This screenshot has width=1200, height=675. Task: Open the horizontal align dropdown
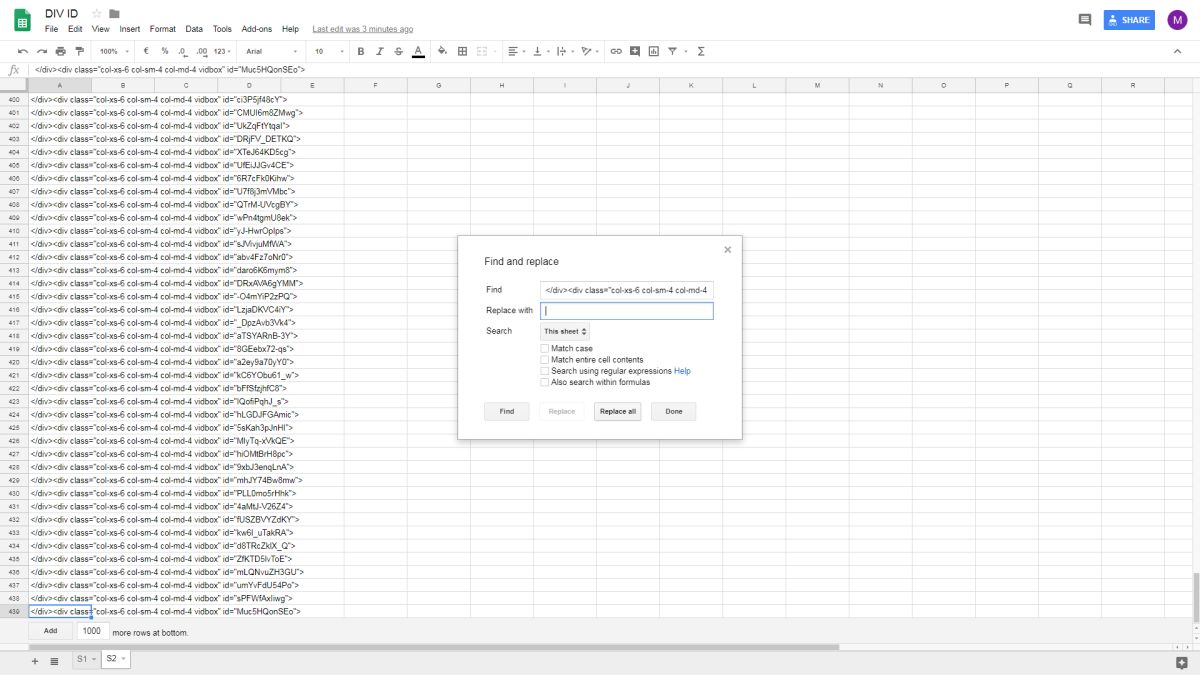pos(515,51)
